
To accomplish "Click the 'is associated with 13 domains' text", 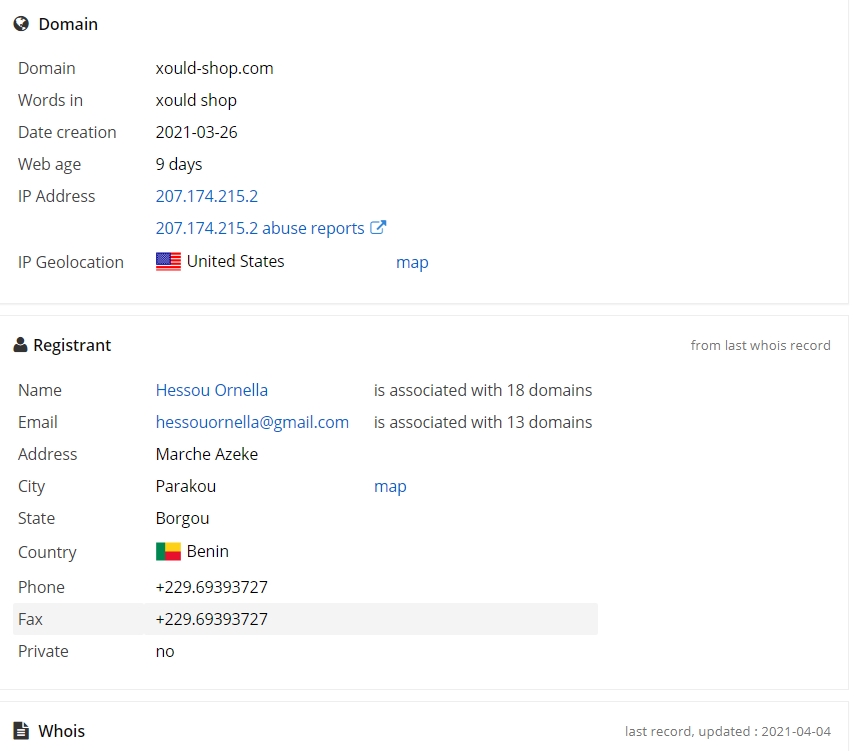I will click(483, 422).
